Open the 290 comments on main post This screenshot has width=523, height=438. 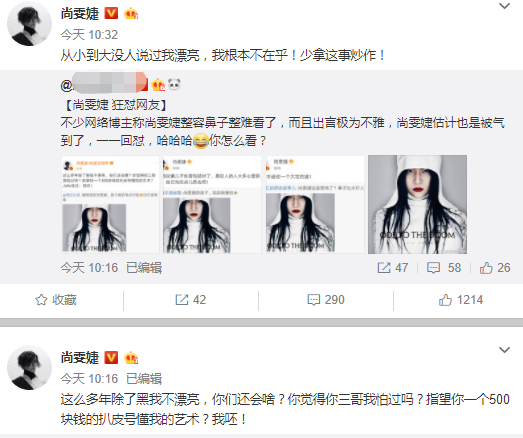pos(326,300)
